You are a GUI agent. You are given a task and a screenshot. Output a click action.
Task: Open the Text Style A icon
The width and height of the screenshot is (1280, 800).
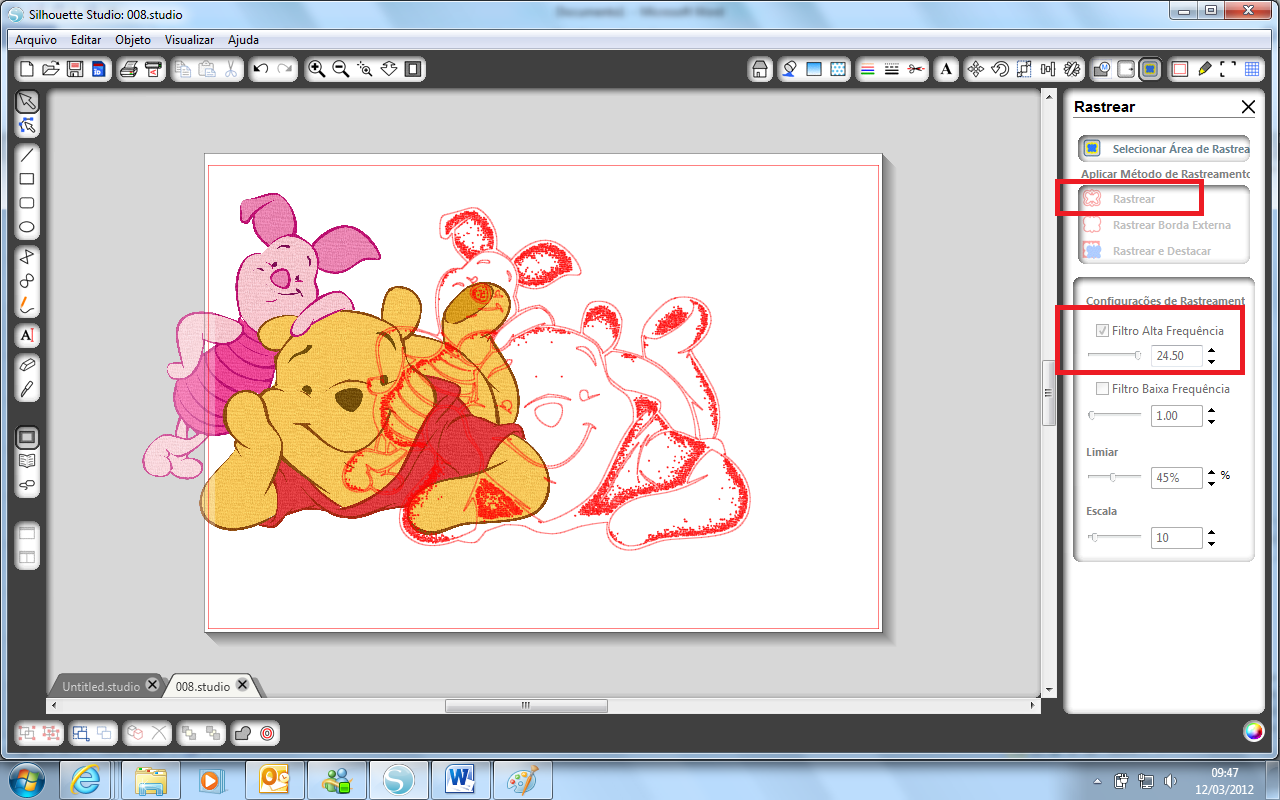pyautogui.click(x=946, y=69)
